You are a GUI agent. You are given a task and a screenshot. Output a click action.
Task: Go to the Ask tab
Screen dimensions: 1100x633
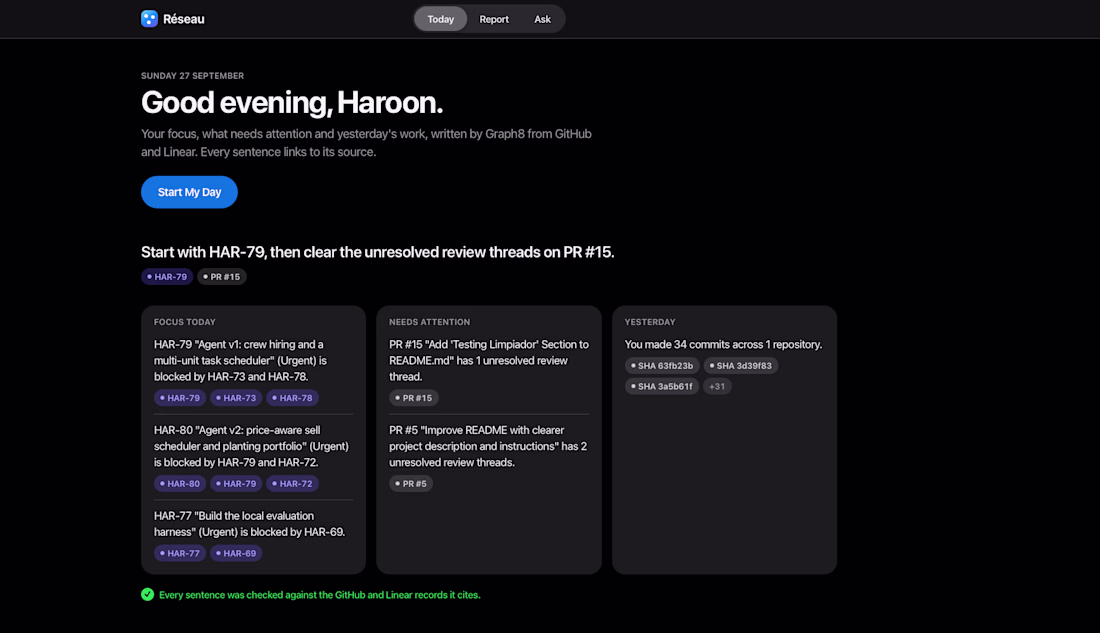[x=542, y=19]
